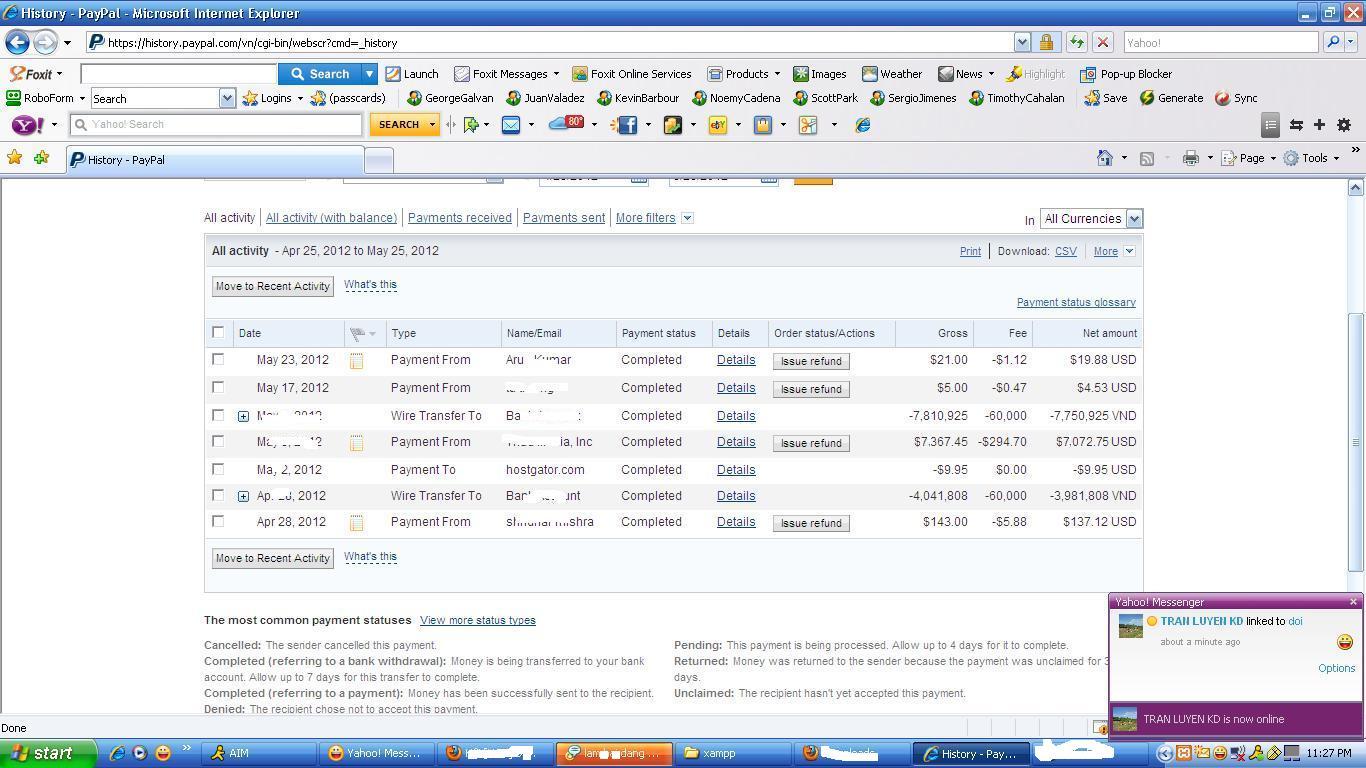Click the Yahoo toolbar plus add icon
Image resolution: width=1366 pixels, height=768 pixels.
click(1319, 125)
